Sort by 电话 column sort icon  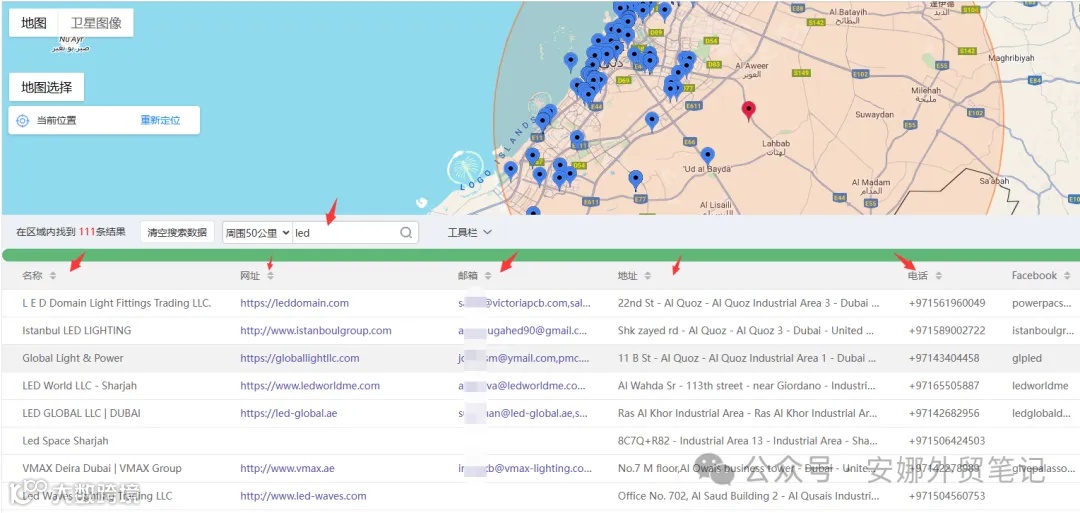[x=938, y=276]
